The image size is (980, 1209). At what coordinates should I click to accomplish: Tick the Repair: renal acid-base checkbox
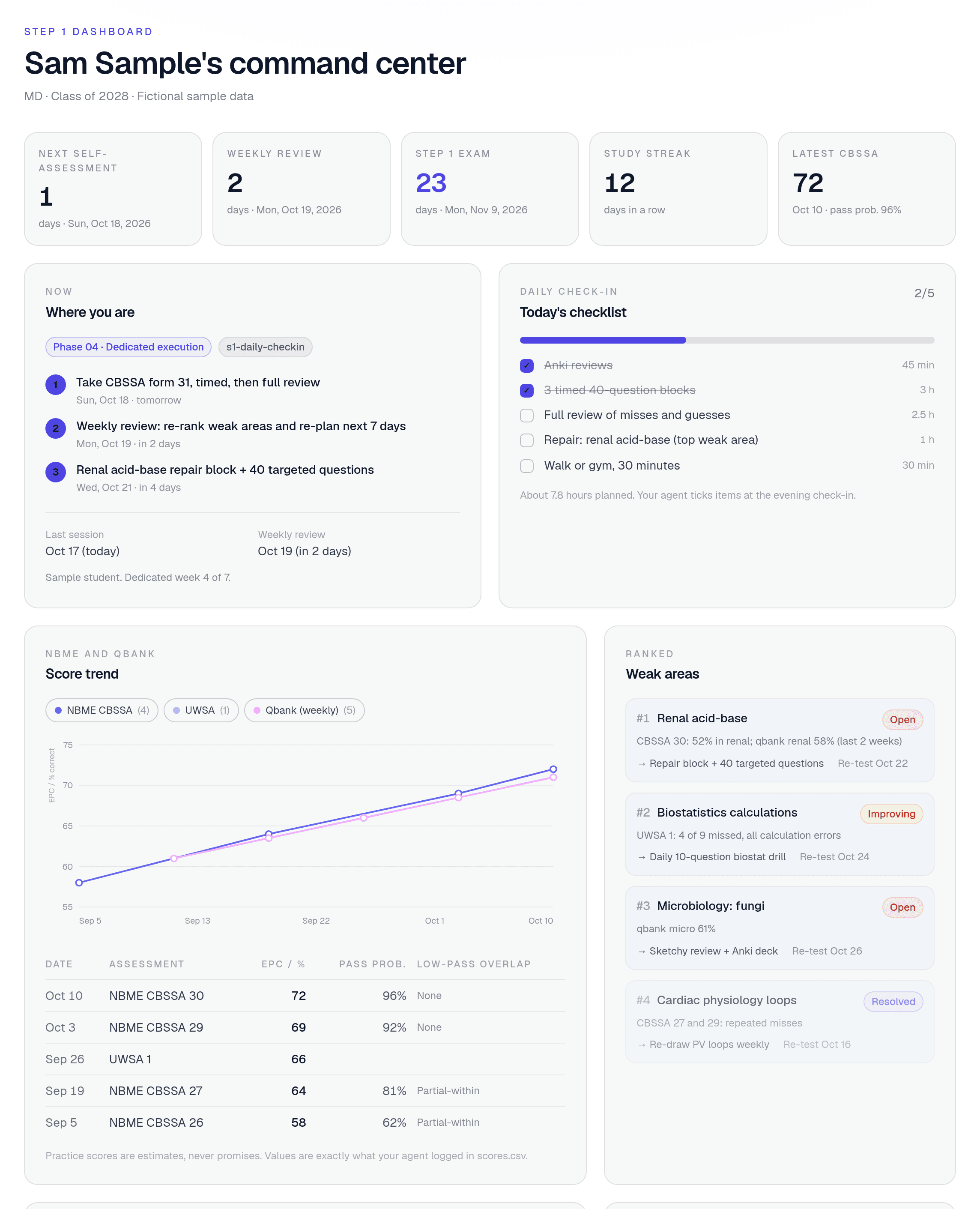point(527,440)
